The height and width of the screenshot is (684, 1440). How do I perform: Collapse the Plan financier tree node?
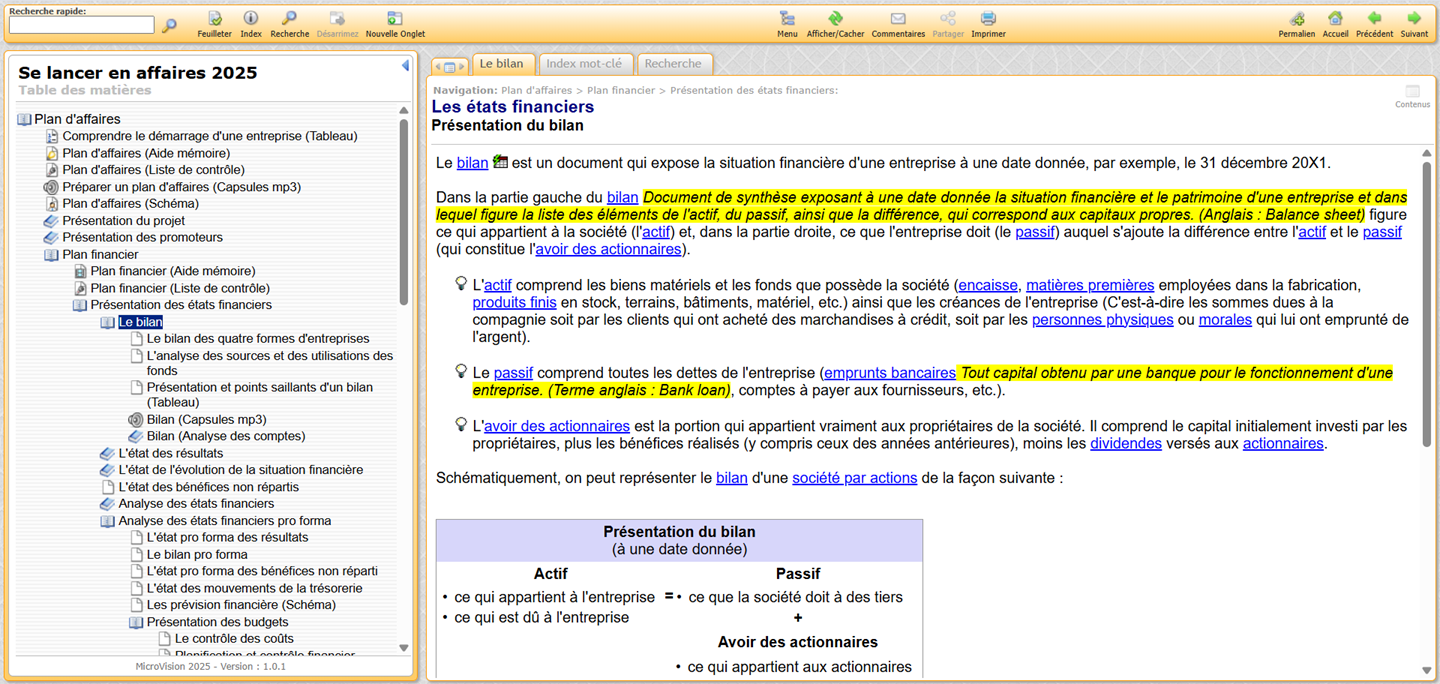[x=52, y=255]
